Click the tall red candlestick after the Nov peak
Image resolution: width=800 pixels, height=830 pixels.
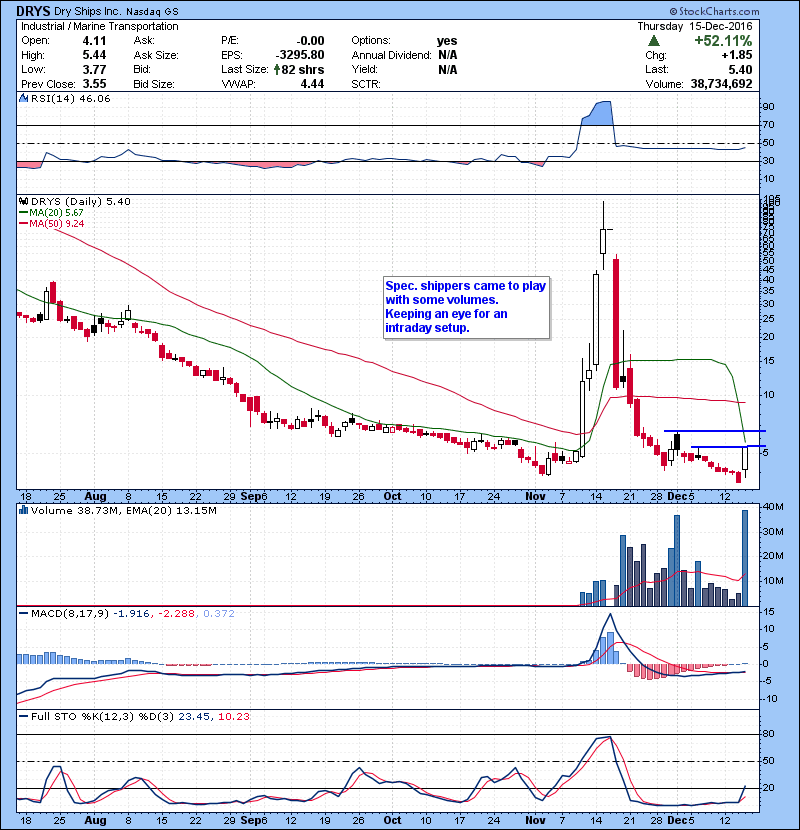[616, 323]
